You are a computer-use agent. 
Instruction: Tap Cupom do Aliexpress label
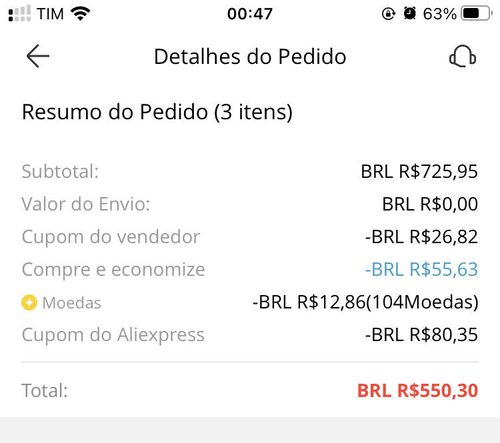(113, 335)
